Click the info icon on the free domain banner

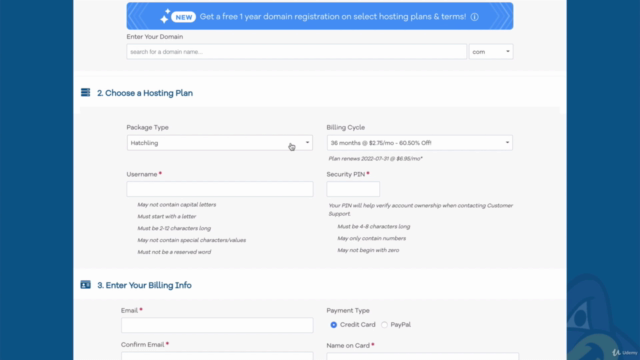(474, 17)
